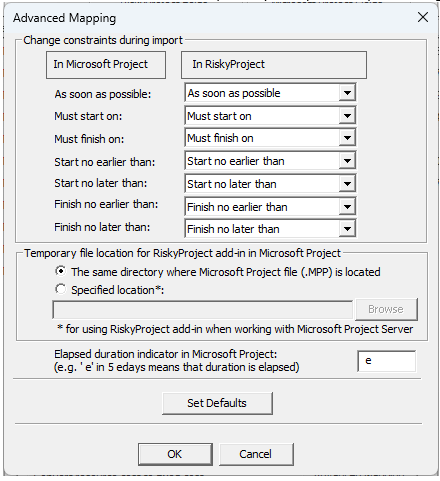Click the Set Defaults button

pos(217,403)
